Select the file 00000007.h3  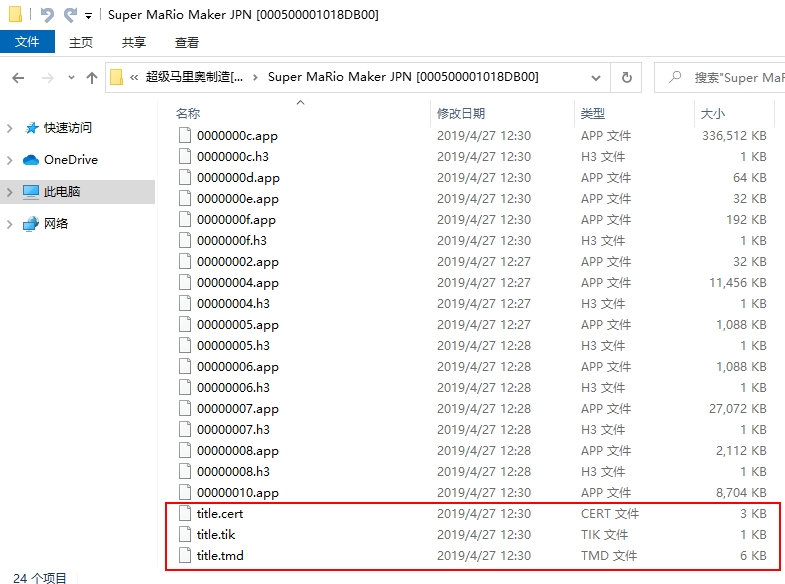click(x=233, y=430)
